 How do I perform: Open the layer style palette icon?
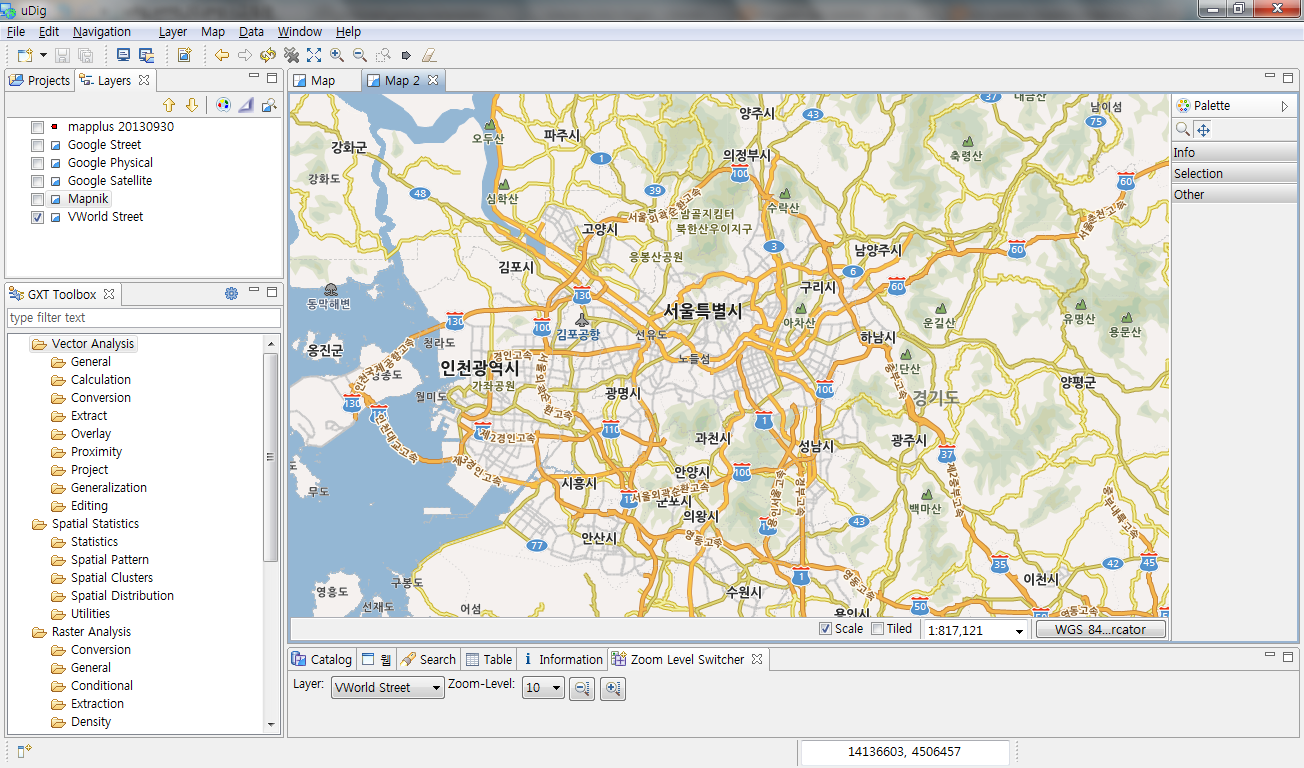coord(222,104)
